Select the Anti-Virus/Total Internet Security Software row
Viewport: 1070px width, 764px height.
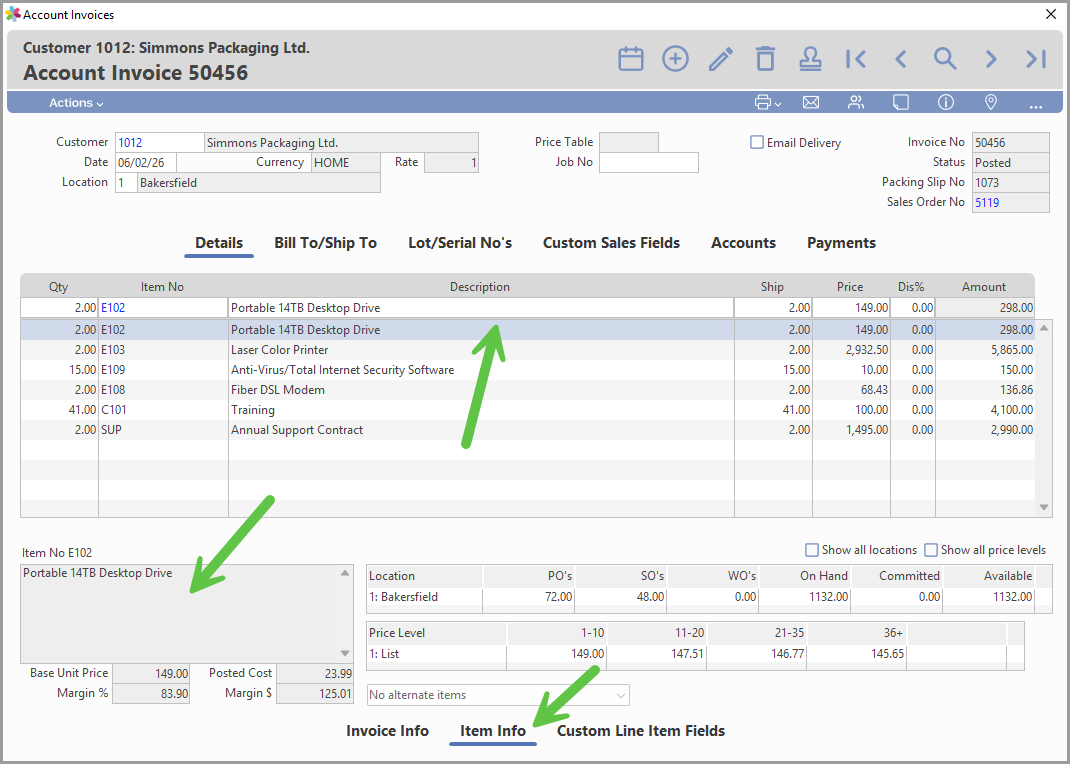[x=527, y=370]
